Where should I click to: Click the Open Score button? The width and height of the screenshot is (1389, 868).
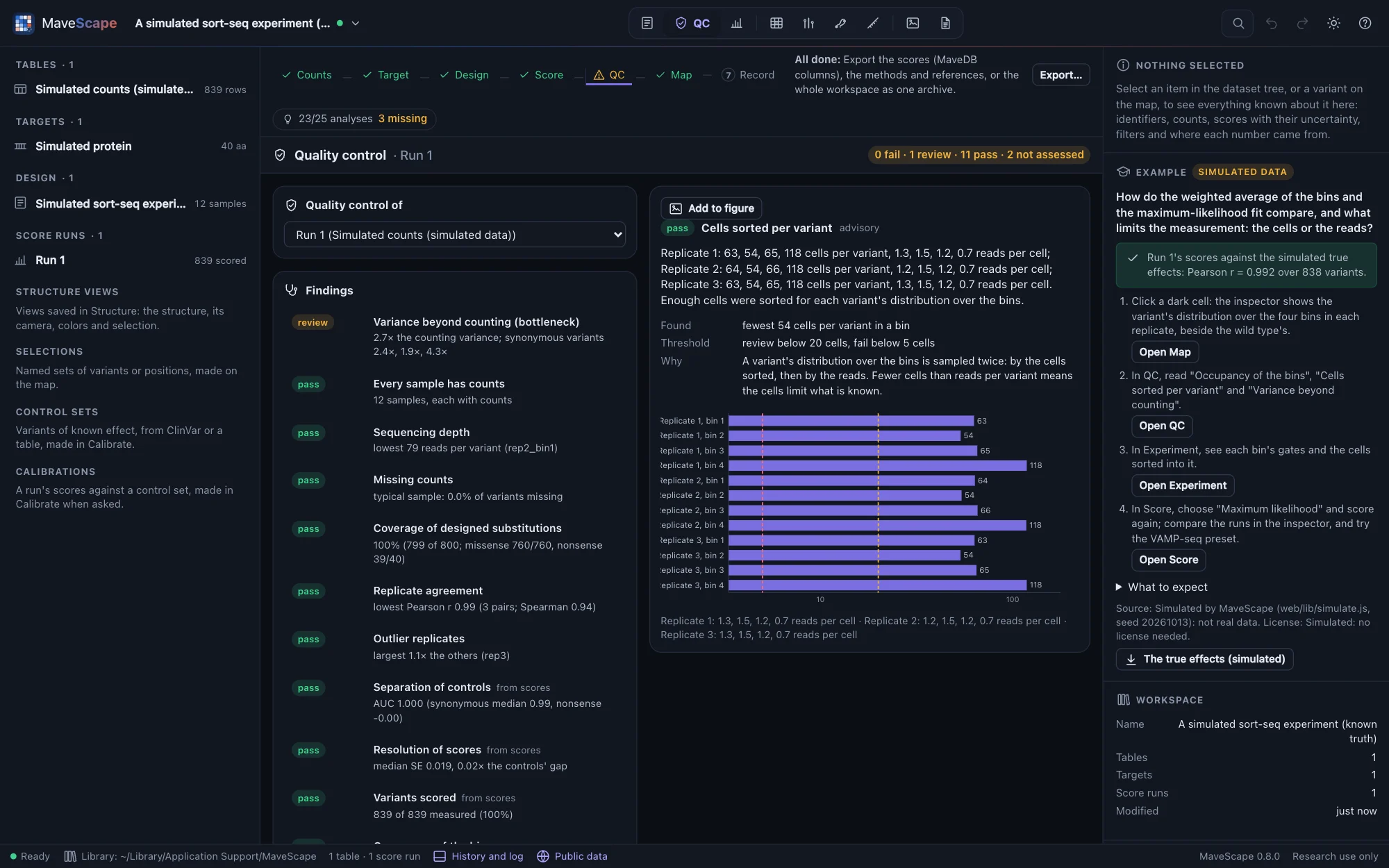[x=1168, y=560]
